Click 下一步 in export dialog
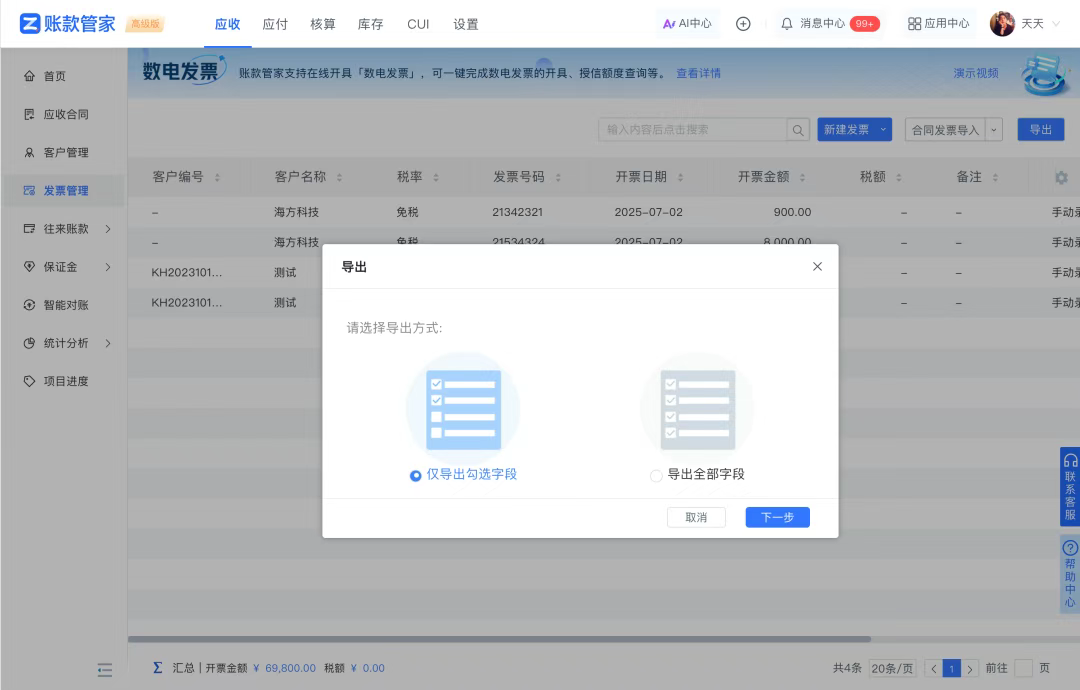1080x690 pixels. 778,517
